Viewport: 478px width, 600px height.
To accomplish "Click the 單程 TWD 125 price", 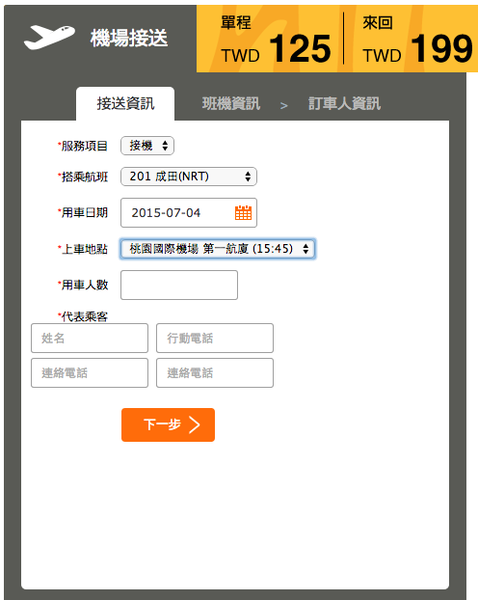I will [x=276, y=39].
